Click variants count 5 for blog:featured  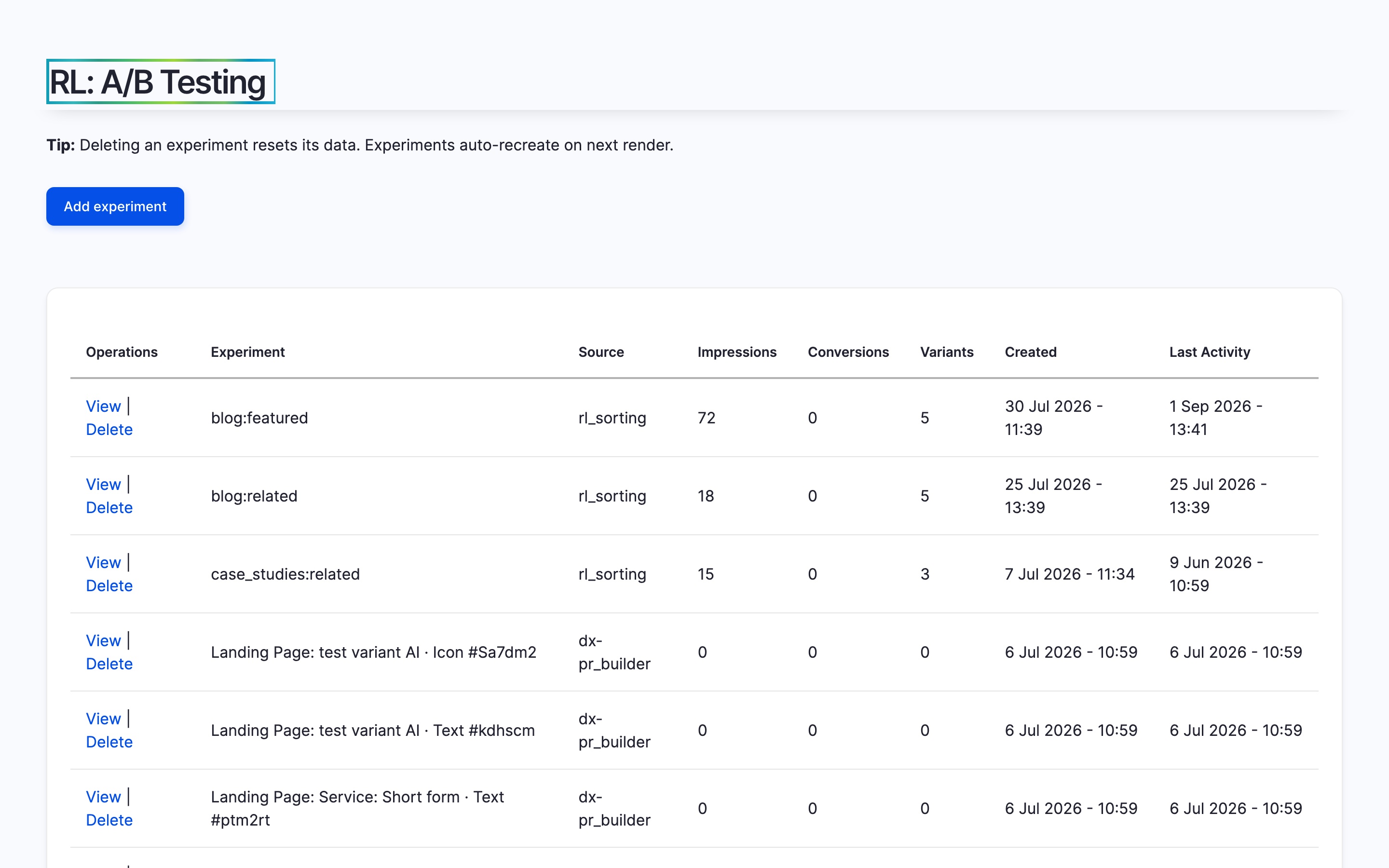coord(925,418)
